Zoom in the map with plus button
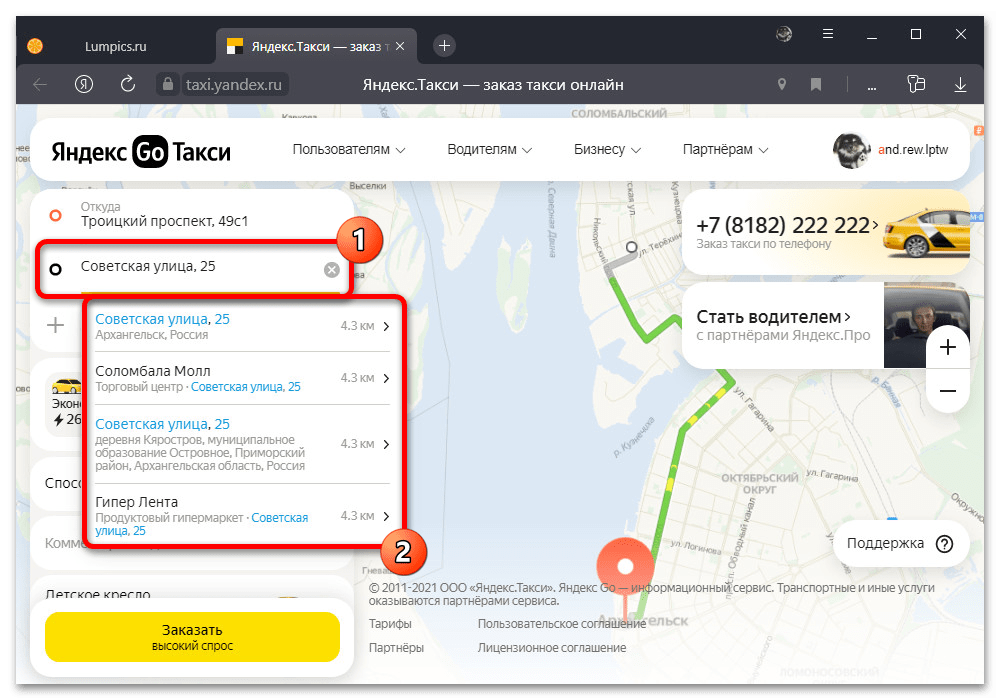Screen dimensions: 1000x700 click(x=948, y=347)
